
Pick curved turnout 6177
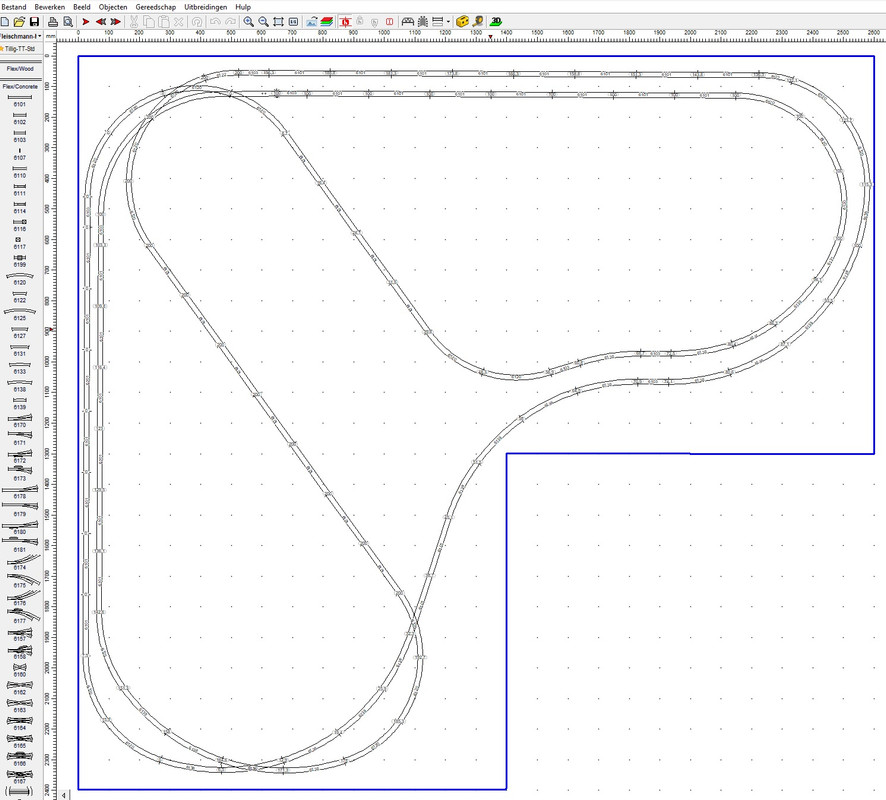click(21, 616)
